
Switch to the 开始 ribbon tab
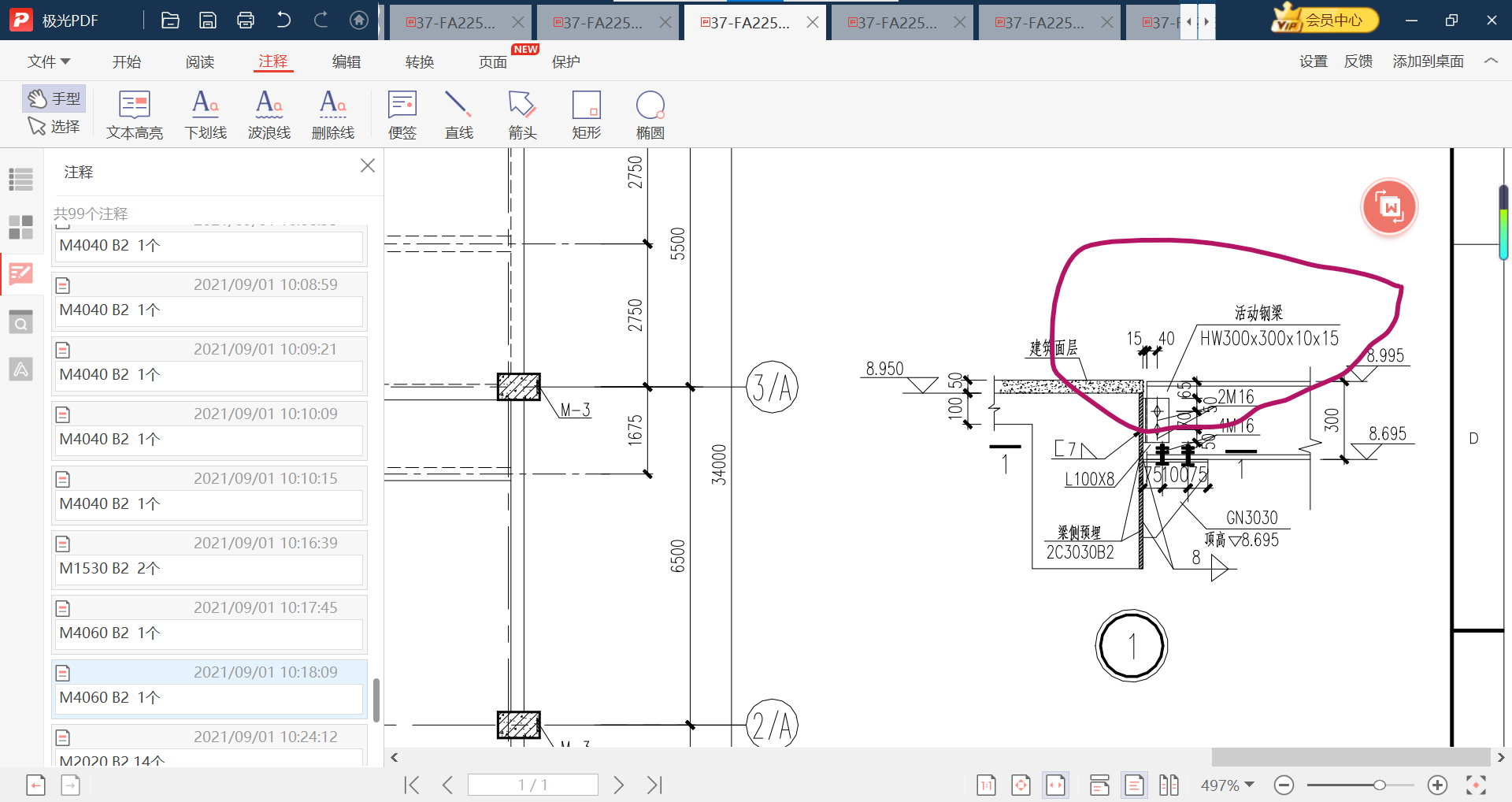tap(126, 61)
